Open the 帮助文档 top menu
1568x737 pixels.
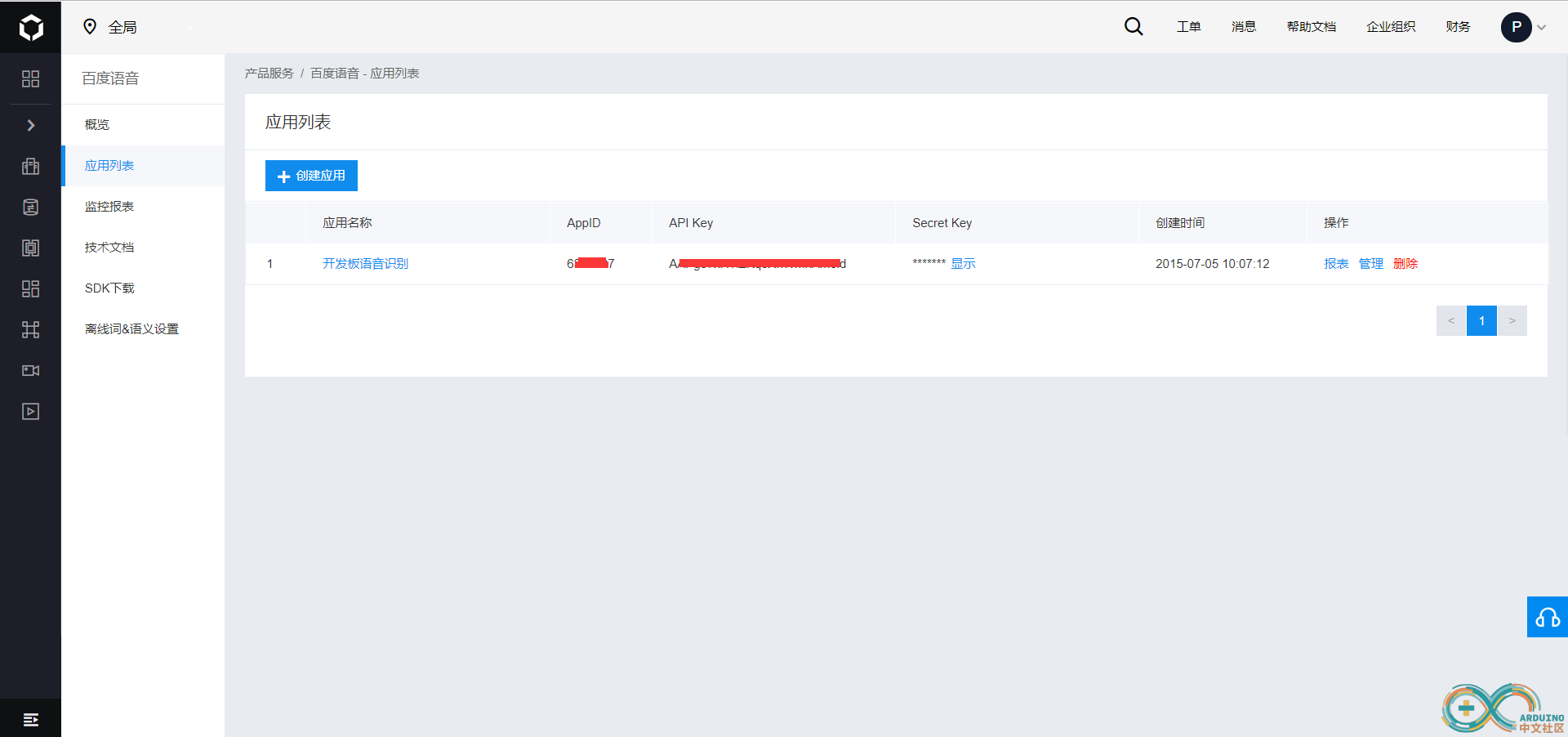click(x=1312, y=26)
